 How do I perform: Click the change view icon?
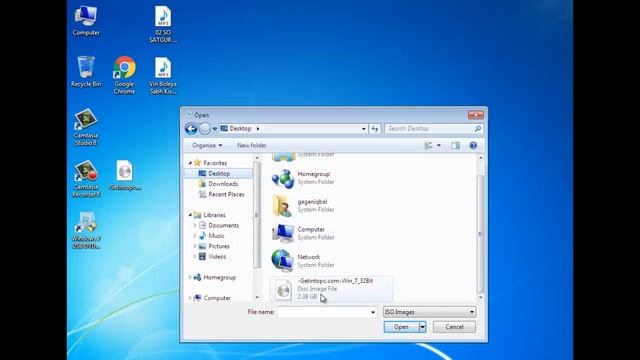(428, 145)
